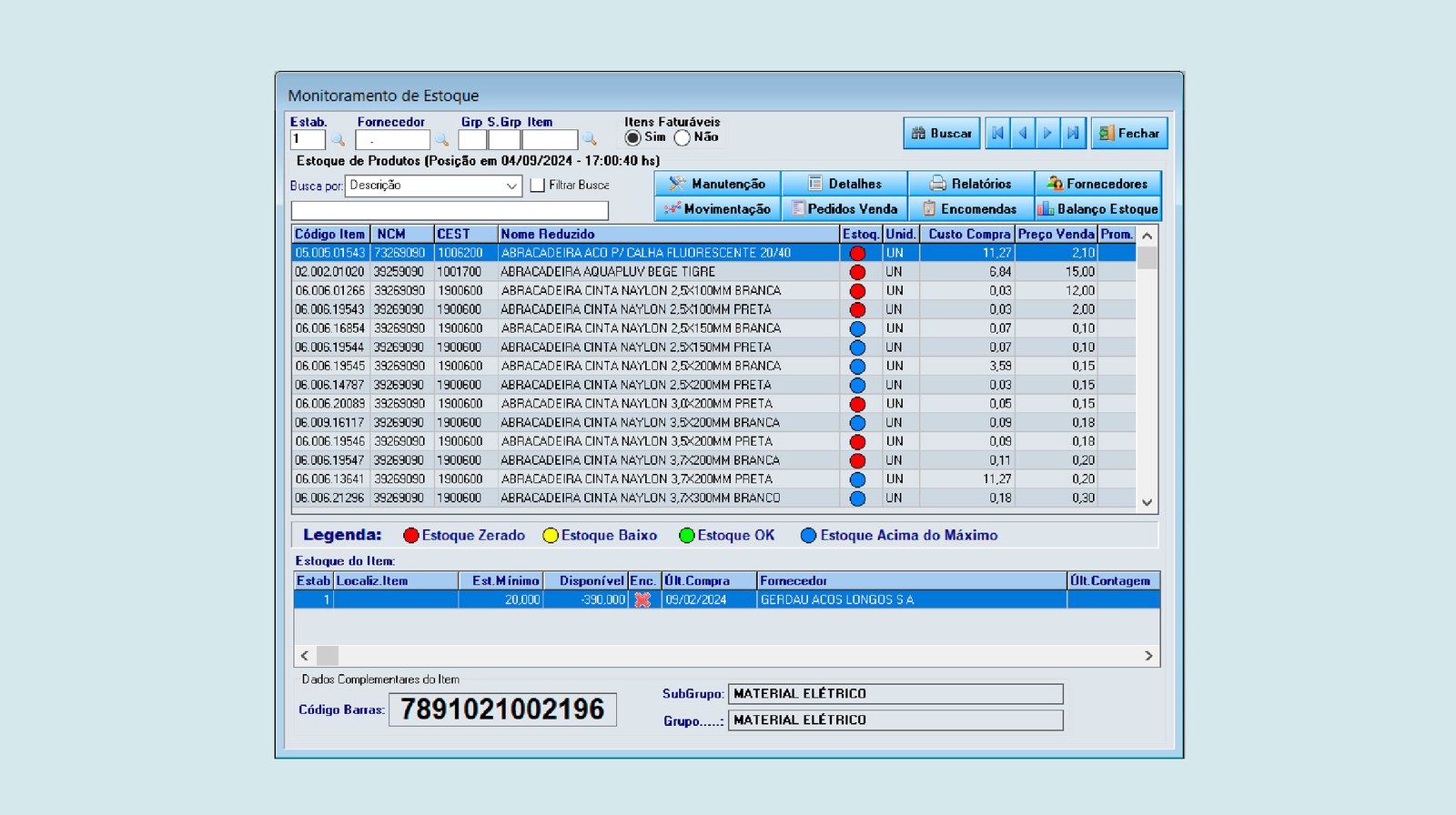Click right arrow of Estoque do Item scrollbar
Viewport: 1456px width, 815px height.
pos(1148,656)
